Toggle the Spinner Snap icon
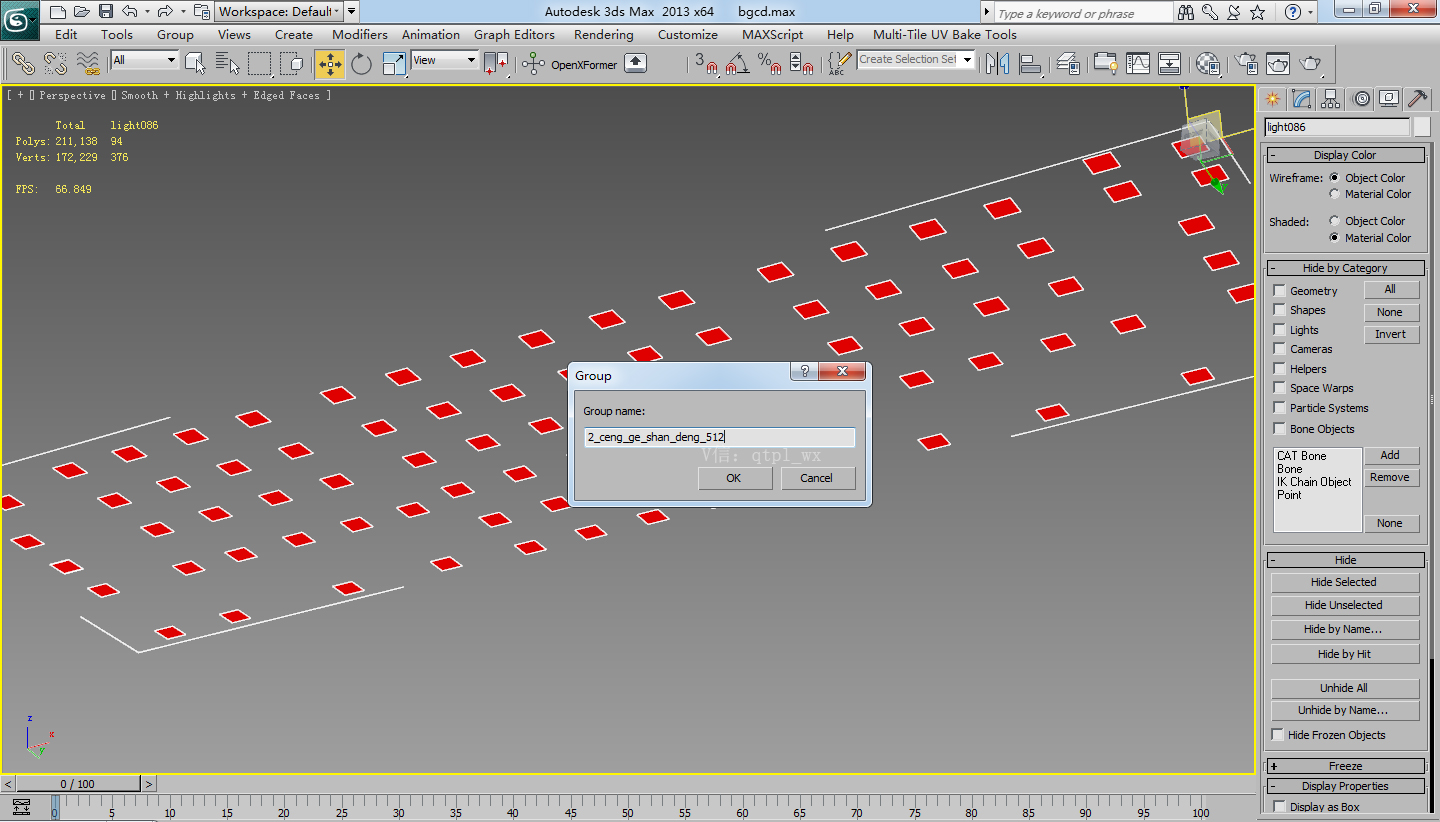The image size is (1440, 822). click(x=802, y=64)
